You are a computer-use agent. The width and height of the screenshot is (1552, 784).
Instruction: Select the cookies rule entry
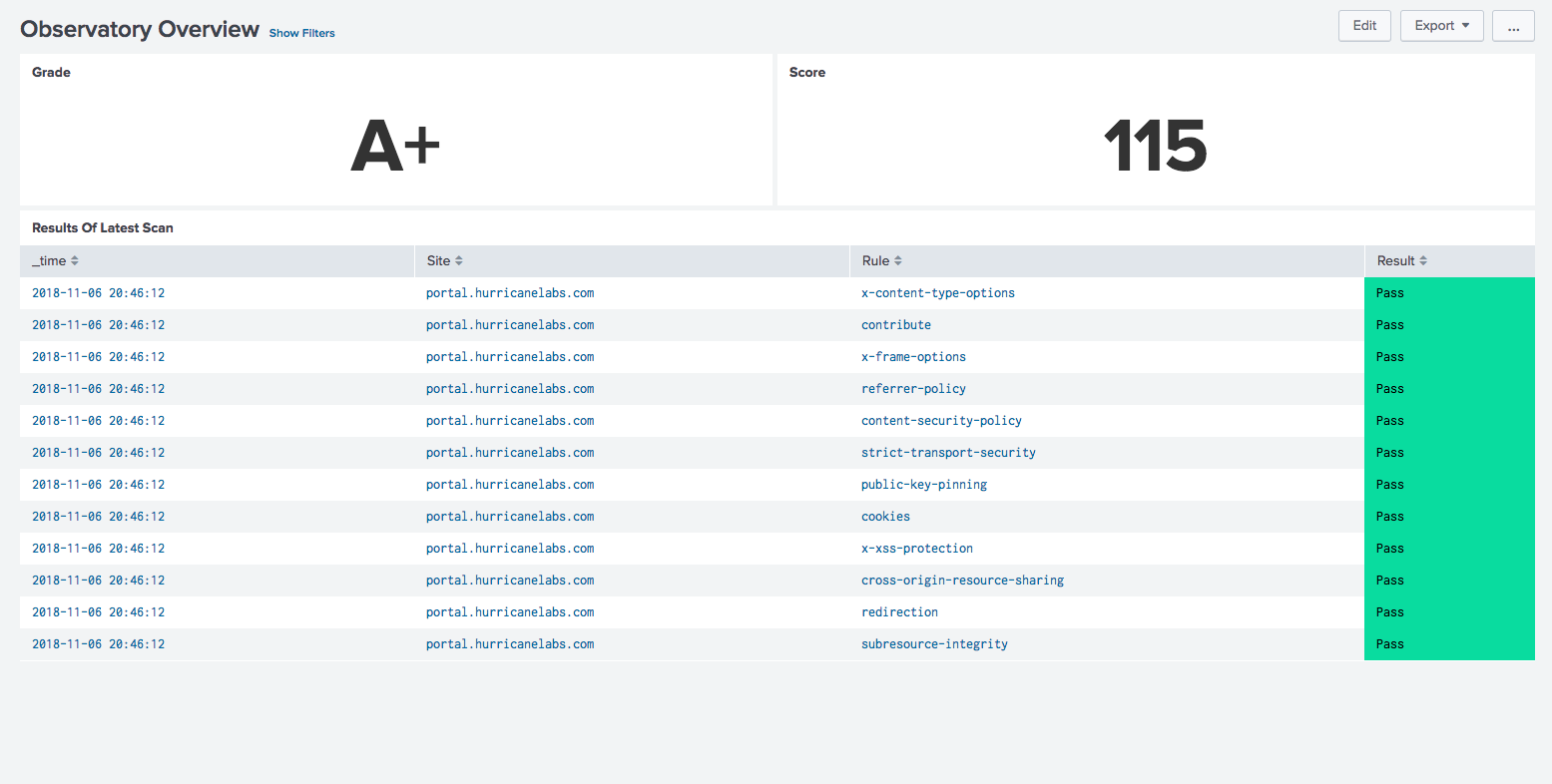(x=885, y=516)
